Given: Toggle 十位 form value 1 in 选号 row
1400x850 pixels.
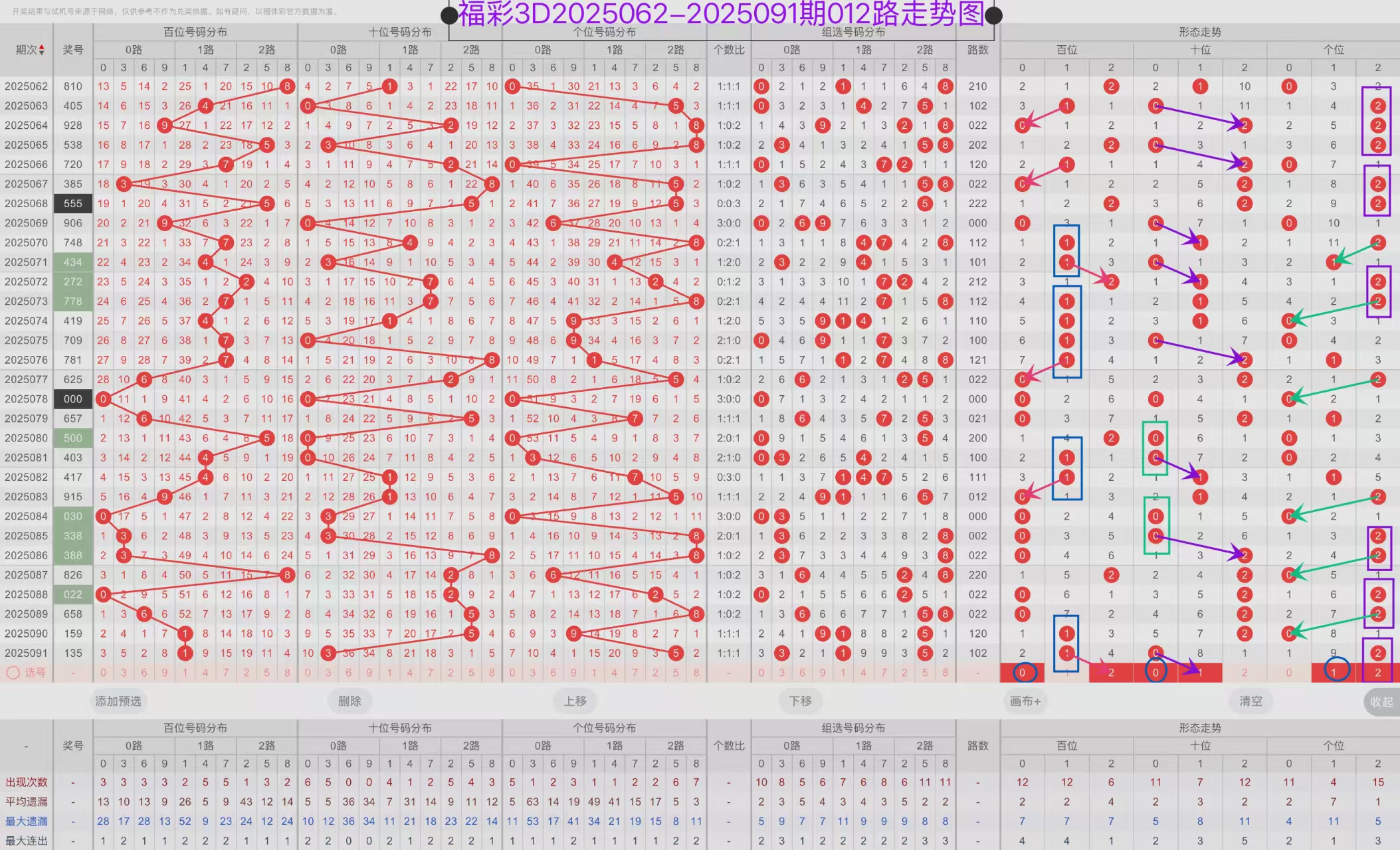Looking at the screenshot, I should coord(1200,673).
